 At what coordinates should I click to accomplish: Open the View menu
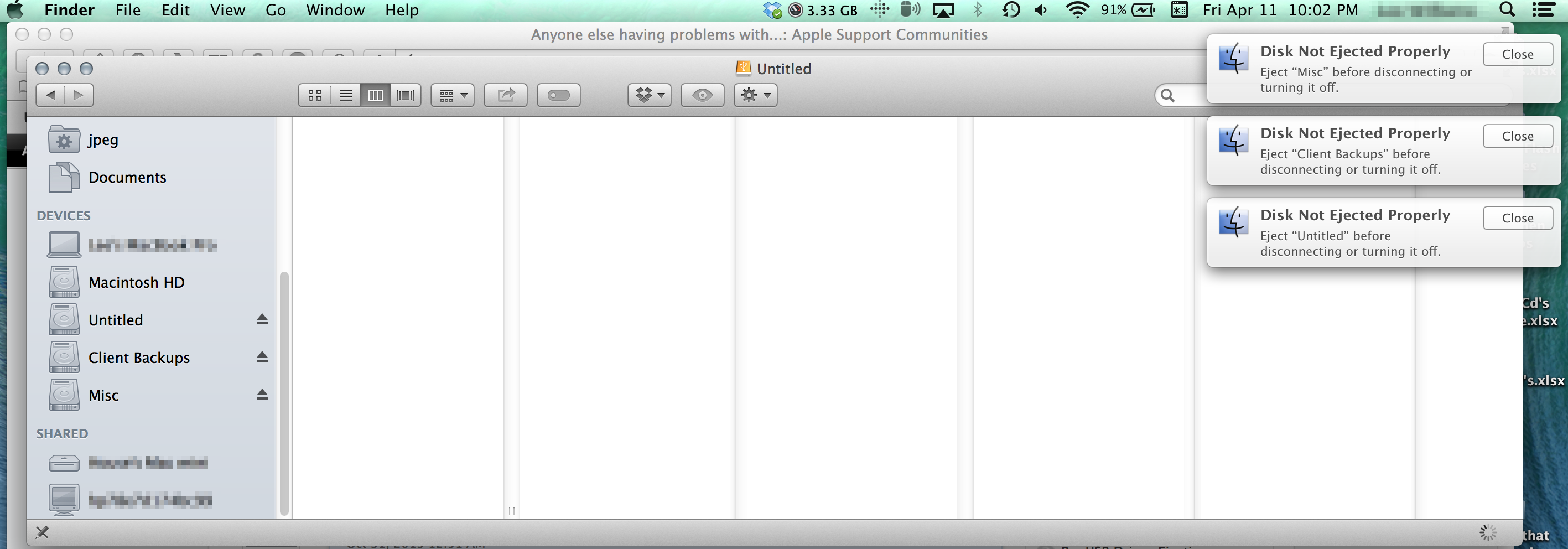tap(227, 11)
